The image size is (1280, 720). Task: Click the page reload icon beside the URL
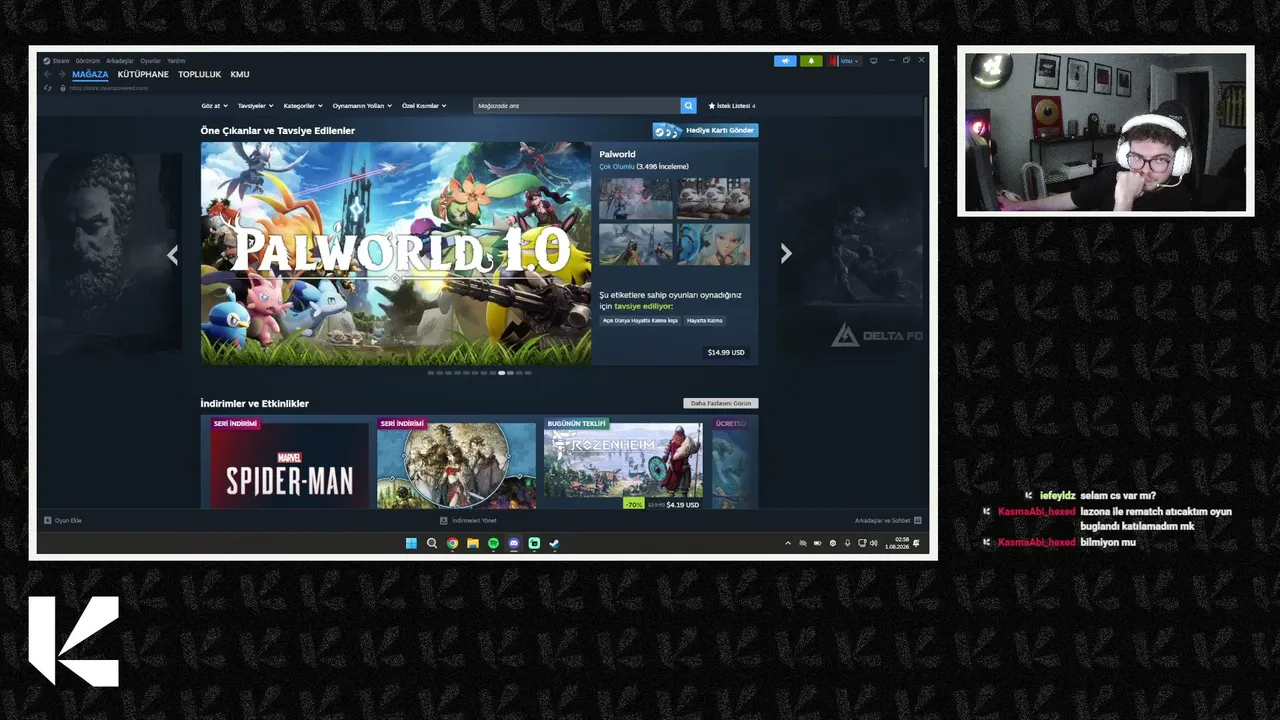tap(47, 88)
